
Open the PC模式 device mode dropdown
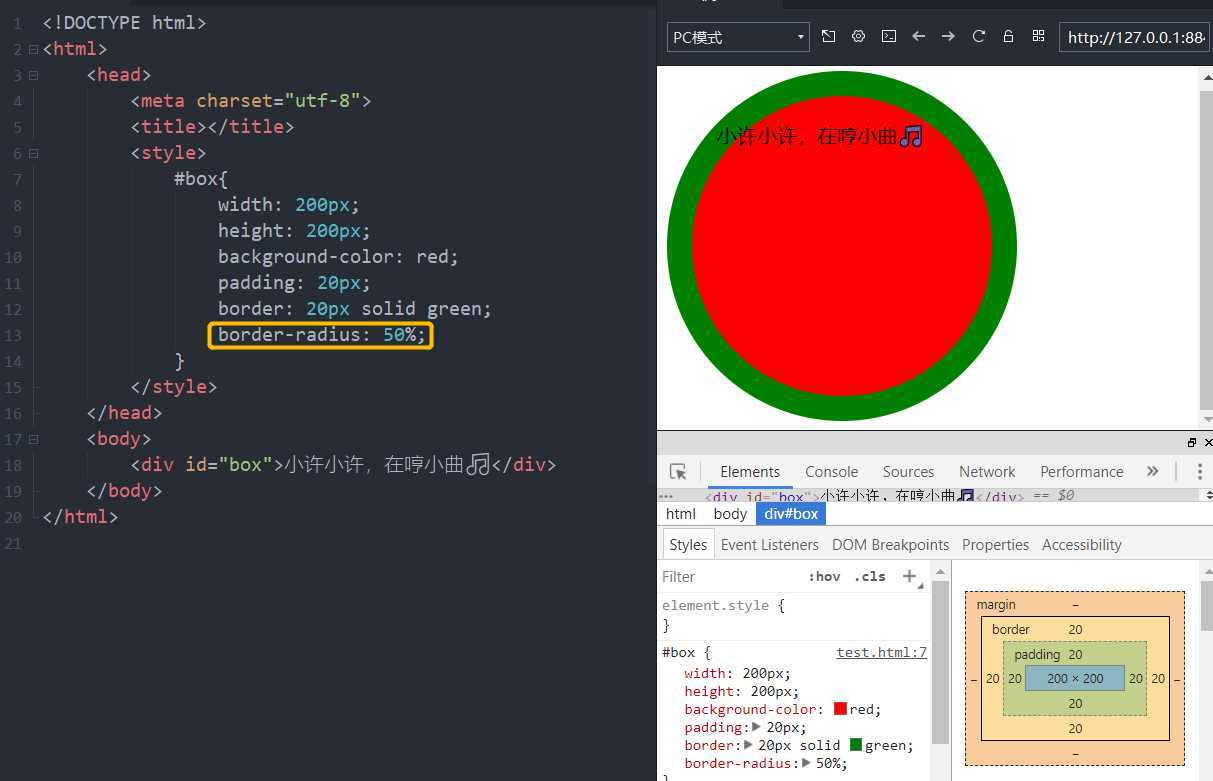pyautogui.click(x=738, y=37)
